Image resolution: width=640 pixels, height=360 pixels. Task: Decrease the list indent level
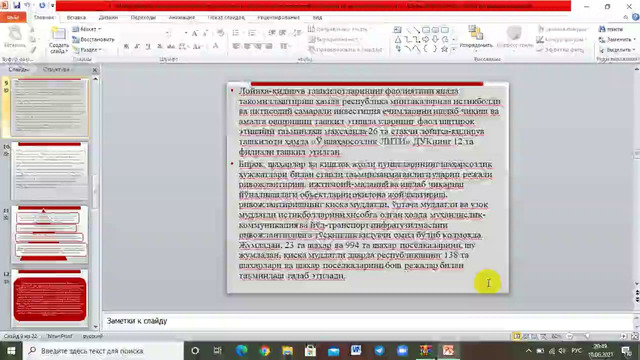(271, 33)
